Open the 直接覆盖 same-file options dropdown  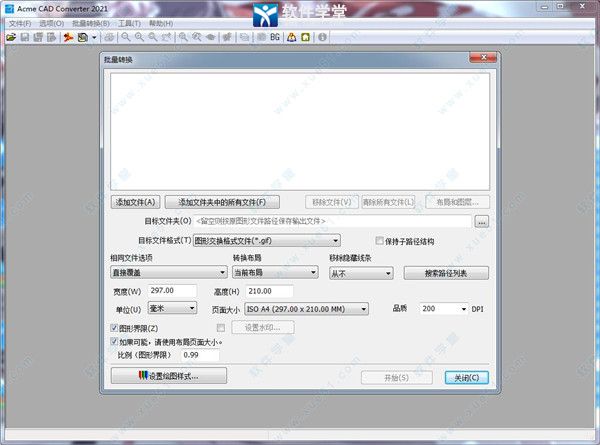point(169,272)
